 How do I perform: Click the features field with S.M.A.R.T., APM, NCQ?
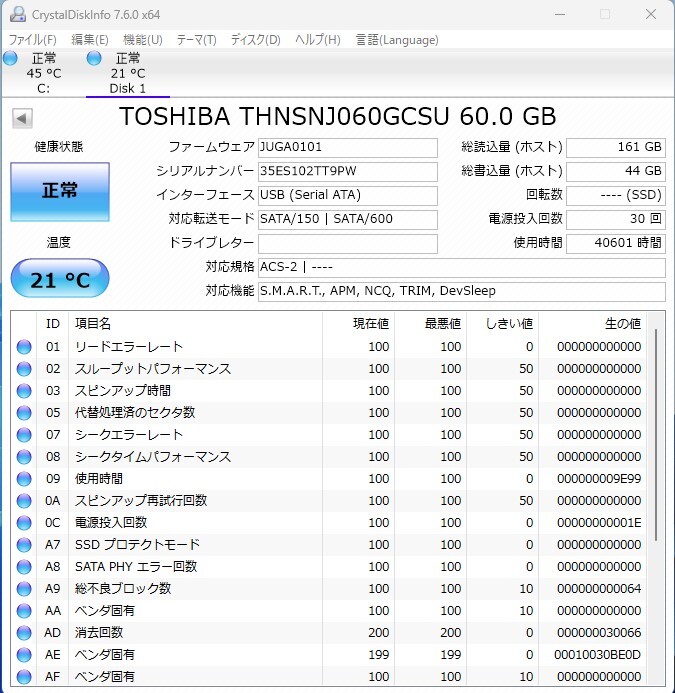click(461, 291)
